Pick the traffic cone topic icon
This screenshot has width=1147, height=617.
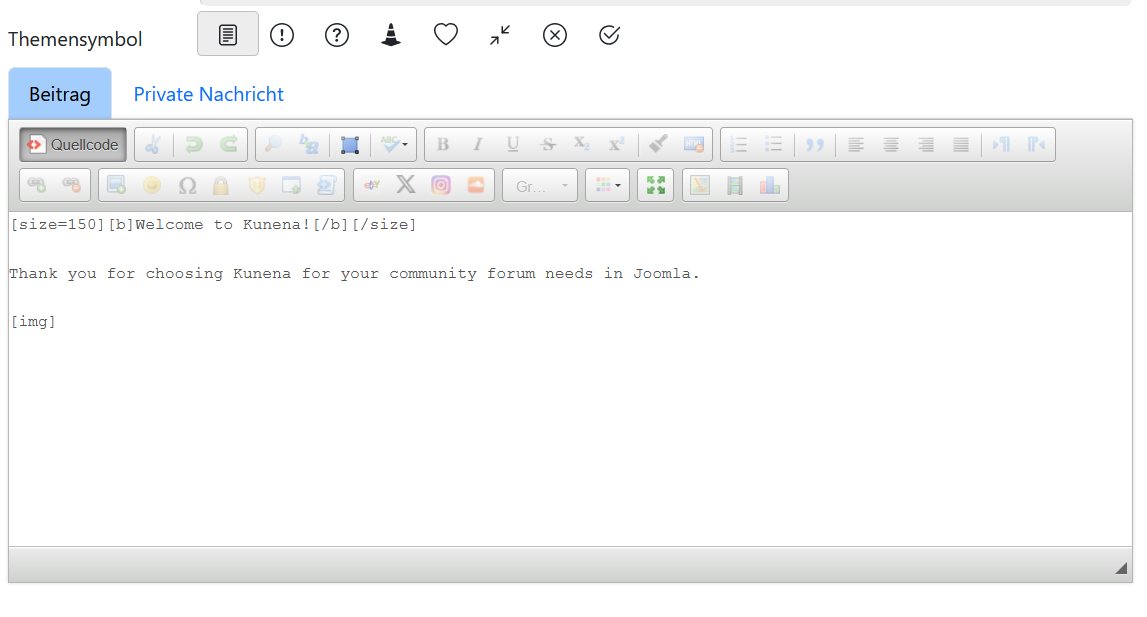click(391, 35)
